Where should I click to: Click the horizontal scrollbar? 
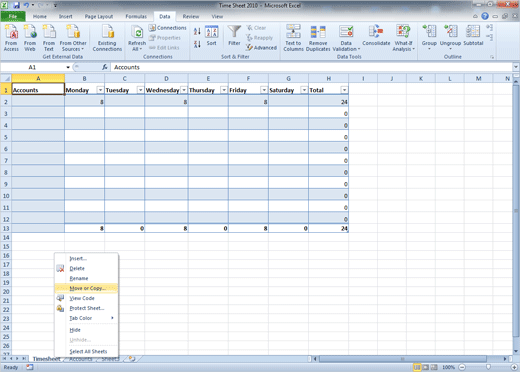(x=403, y=359)
